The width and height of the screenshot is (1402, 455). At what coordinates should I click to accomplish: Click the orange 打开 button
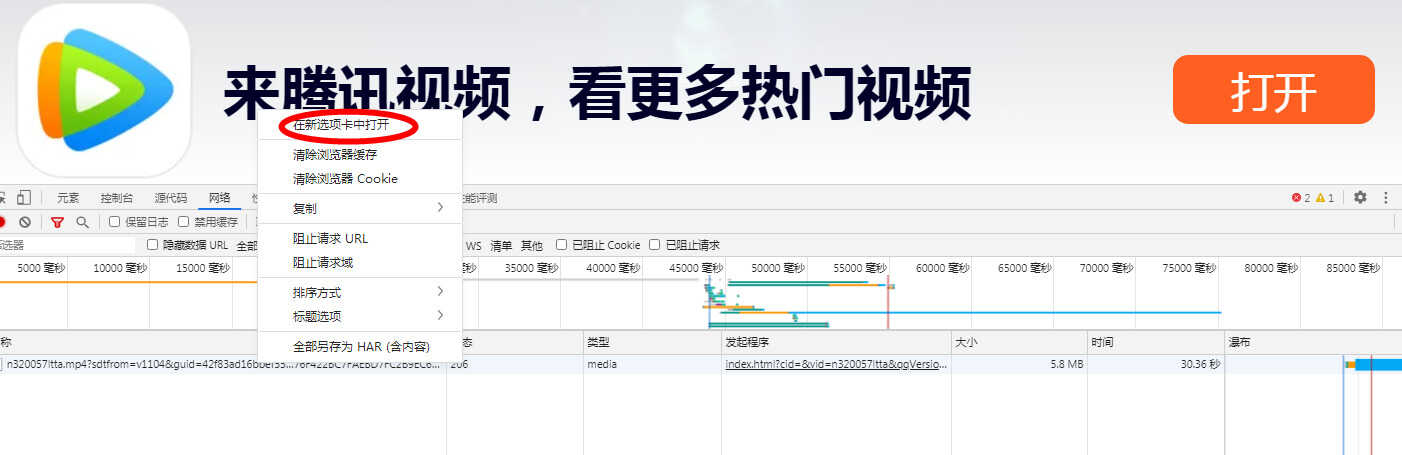[x=1273, y=90]
